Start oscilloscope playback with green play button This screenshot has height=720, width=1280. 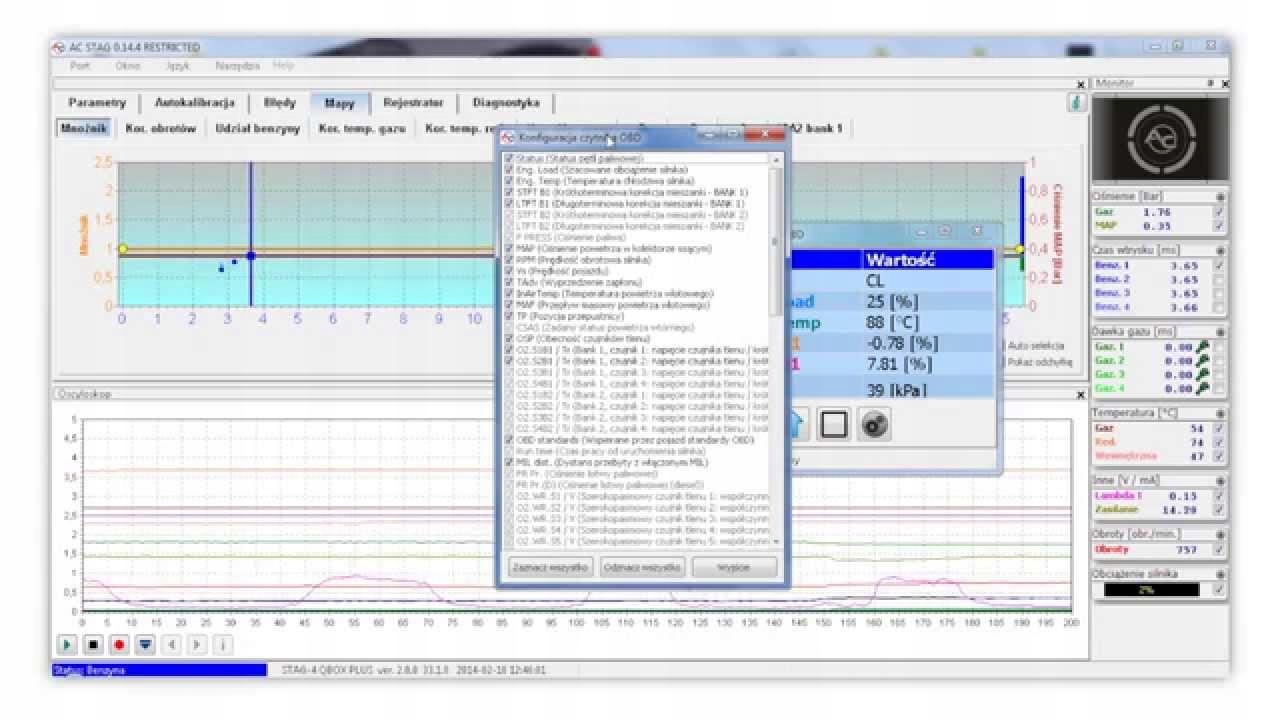pos(67,644)
